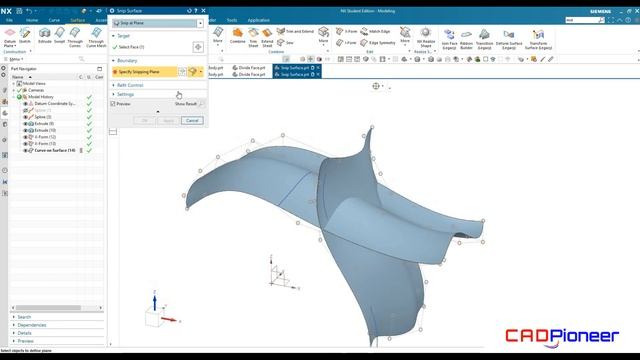Select the Trim Sheet tool
The image size is (640, 360).
tap(253, 38)
